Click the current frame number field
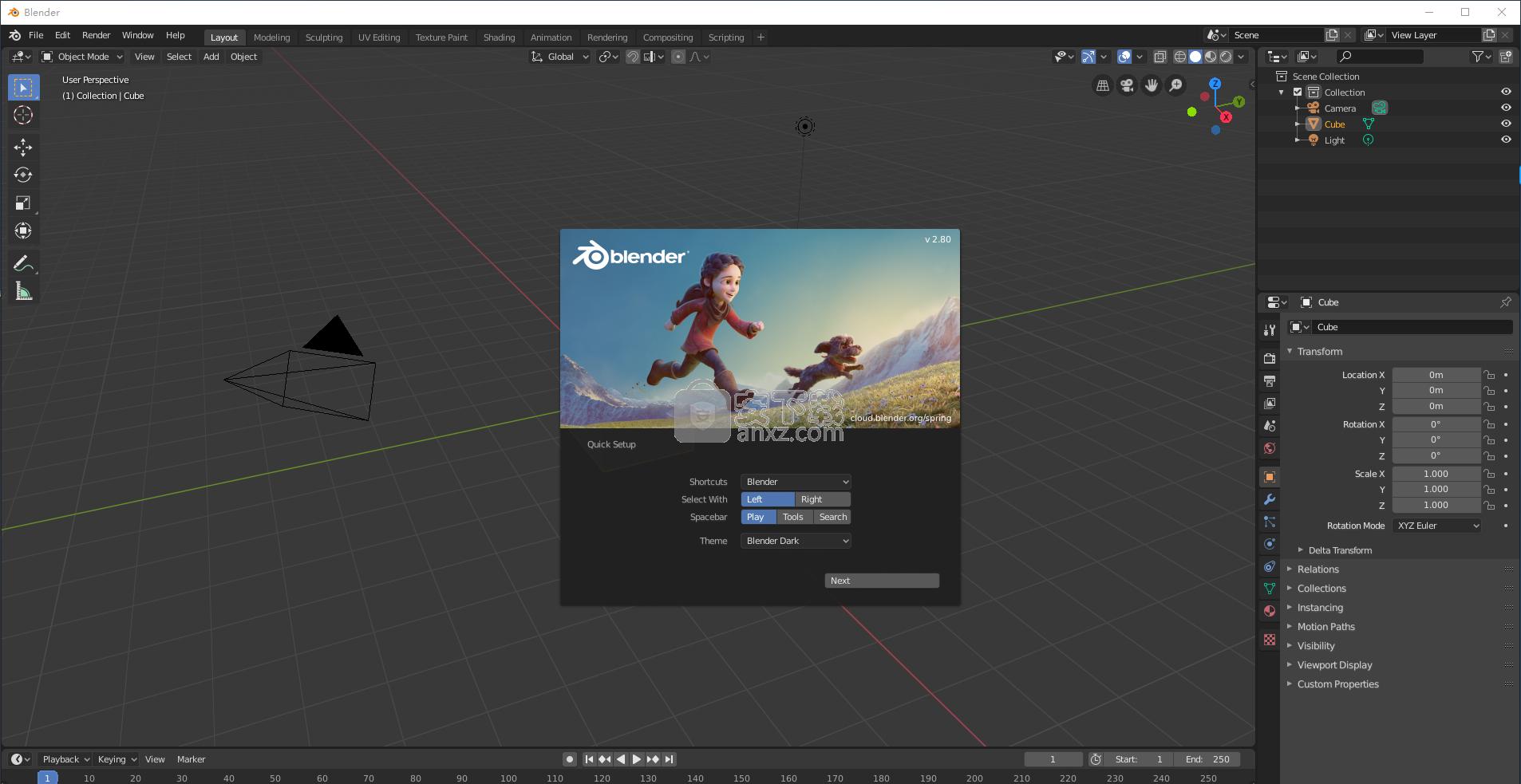 [1053, 759]
